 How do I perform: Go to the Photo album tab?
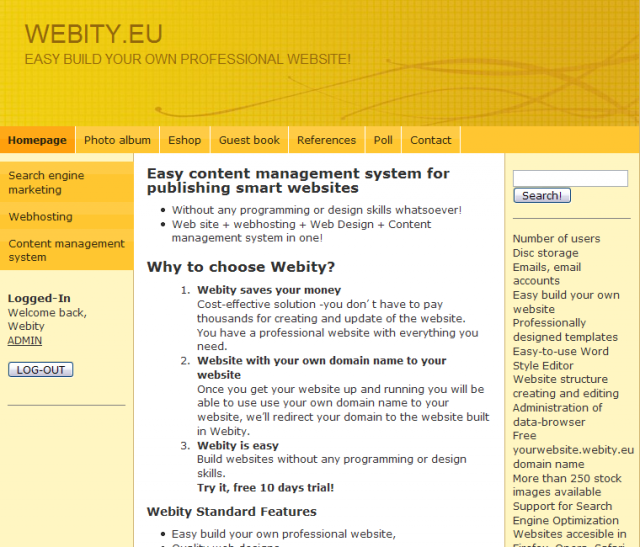(x=117, y=140)
